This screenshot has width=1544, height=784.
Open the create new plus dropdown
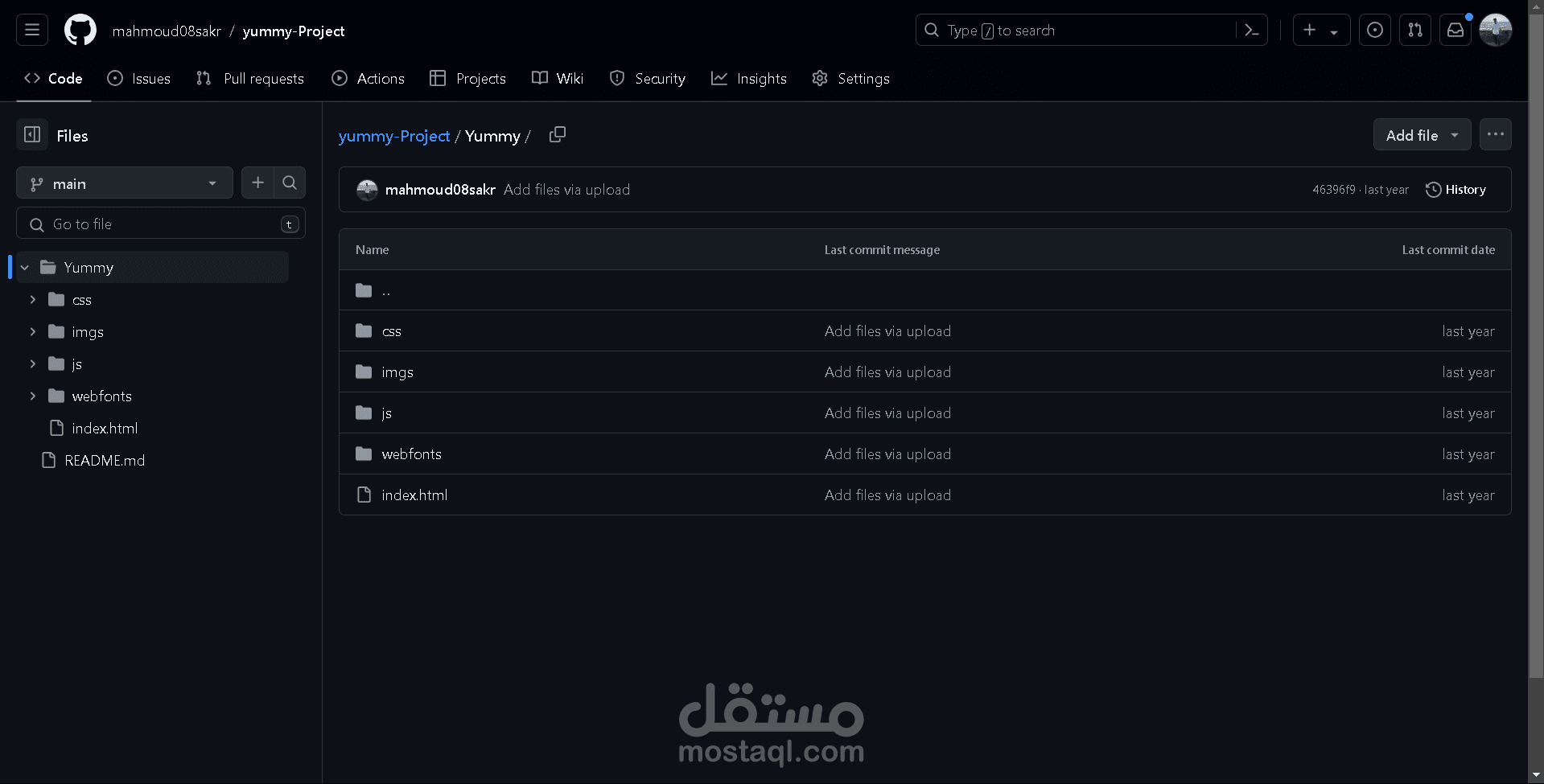pos(1322,31)
